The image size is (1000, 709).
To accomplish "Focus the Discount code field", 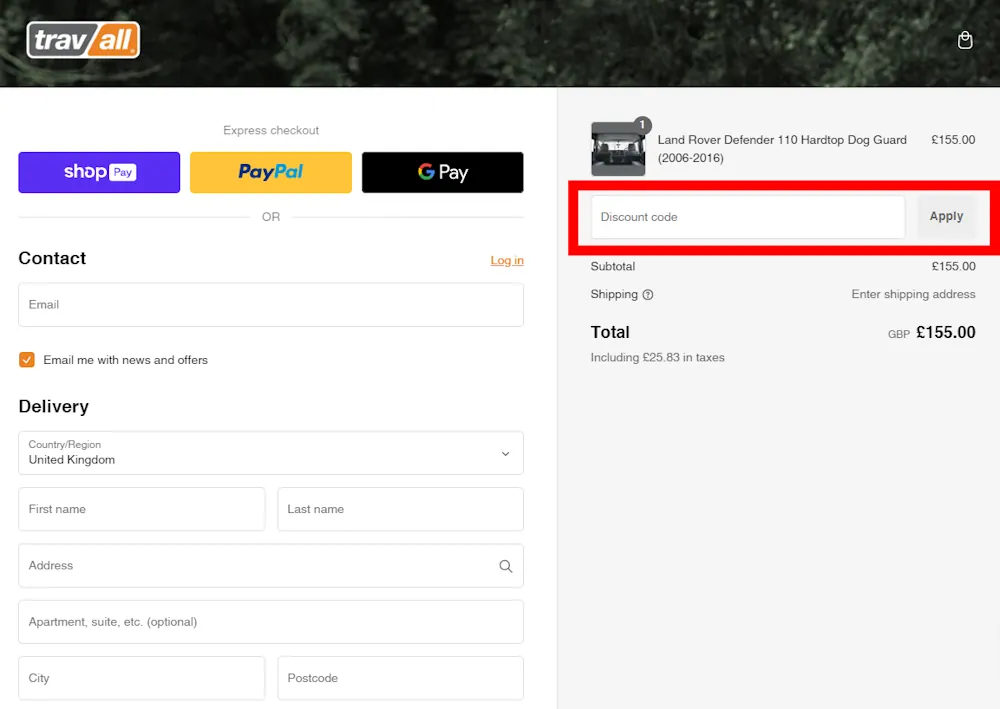I will (747, 217).
